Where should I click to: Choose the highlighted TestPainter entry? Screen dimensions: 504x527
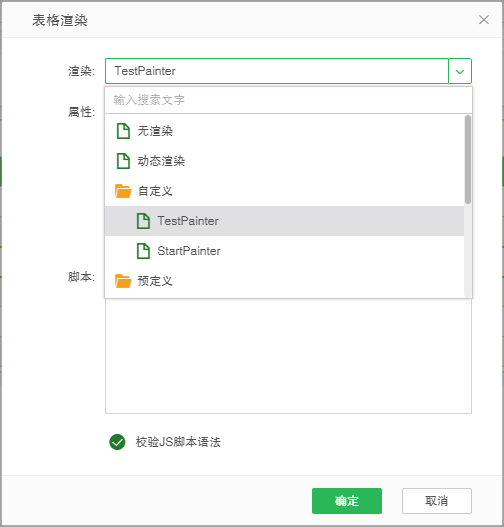point(284,221)
